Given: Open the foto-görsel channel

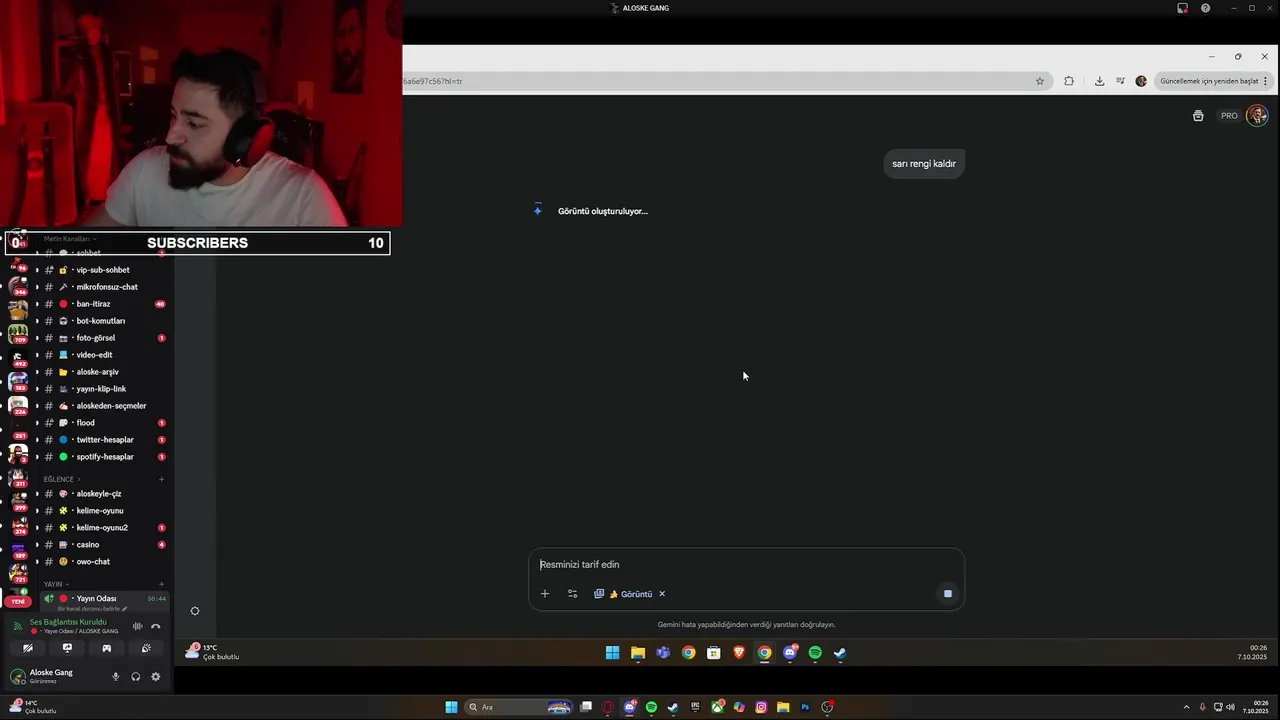Looking at the screenshot, I should [x=104, y=338].
